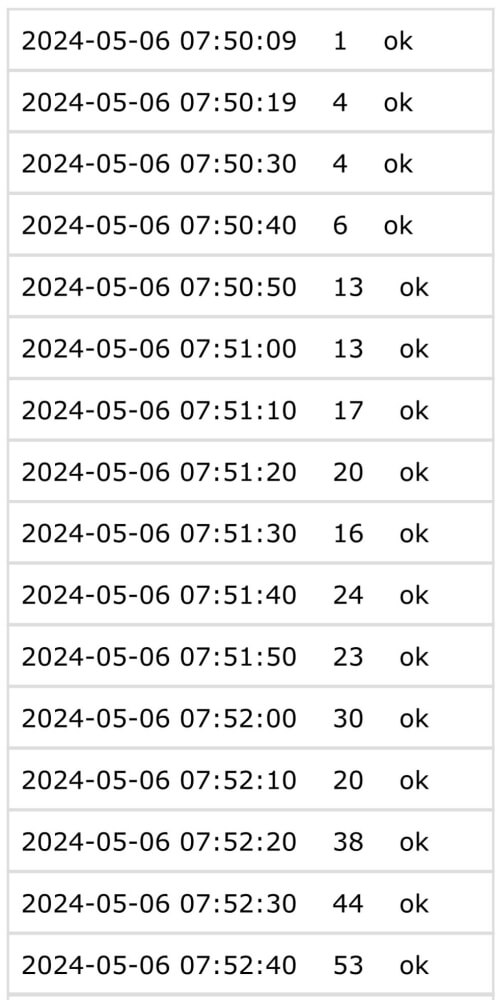Click the value 38 at 07:52:20
Image resolution: width=500 pixels, height=1000 pixels.
[348, 842]
